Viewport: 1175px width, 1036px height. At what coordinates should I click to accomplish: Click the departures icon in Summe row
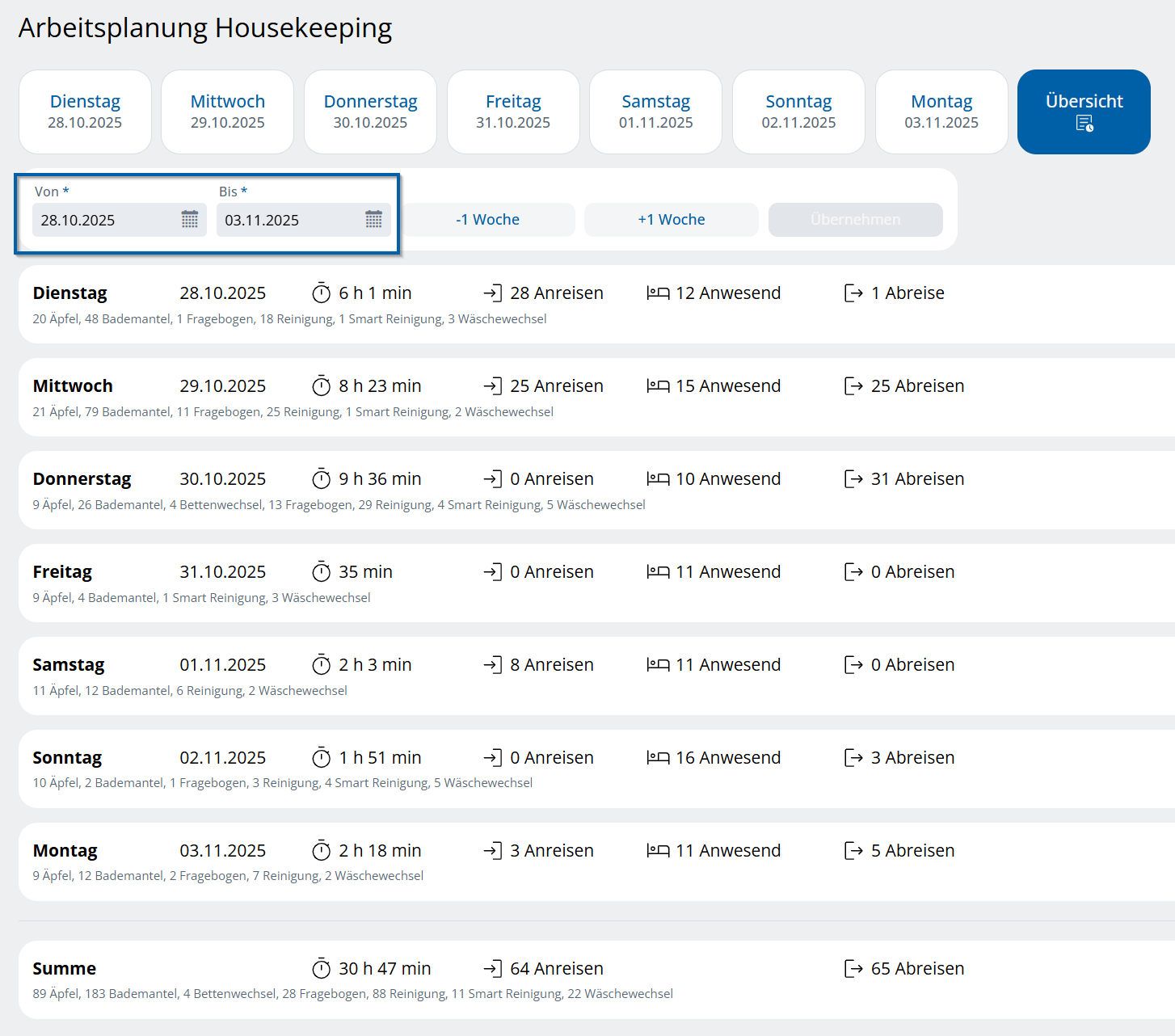(853, 968)
